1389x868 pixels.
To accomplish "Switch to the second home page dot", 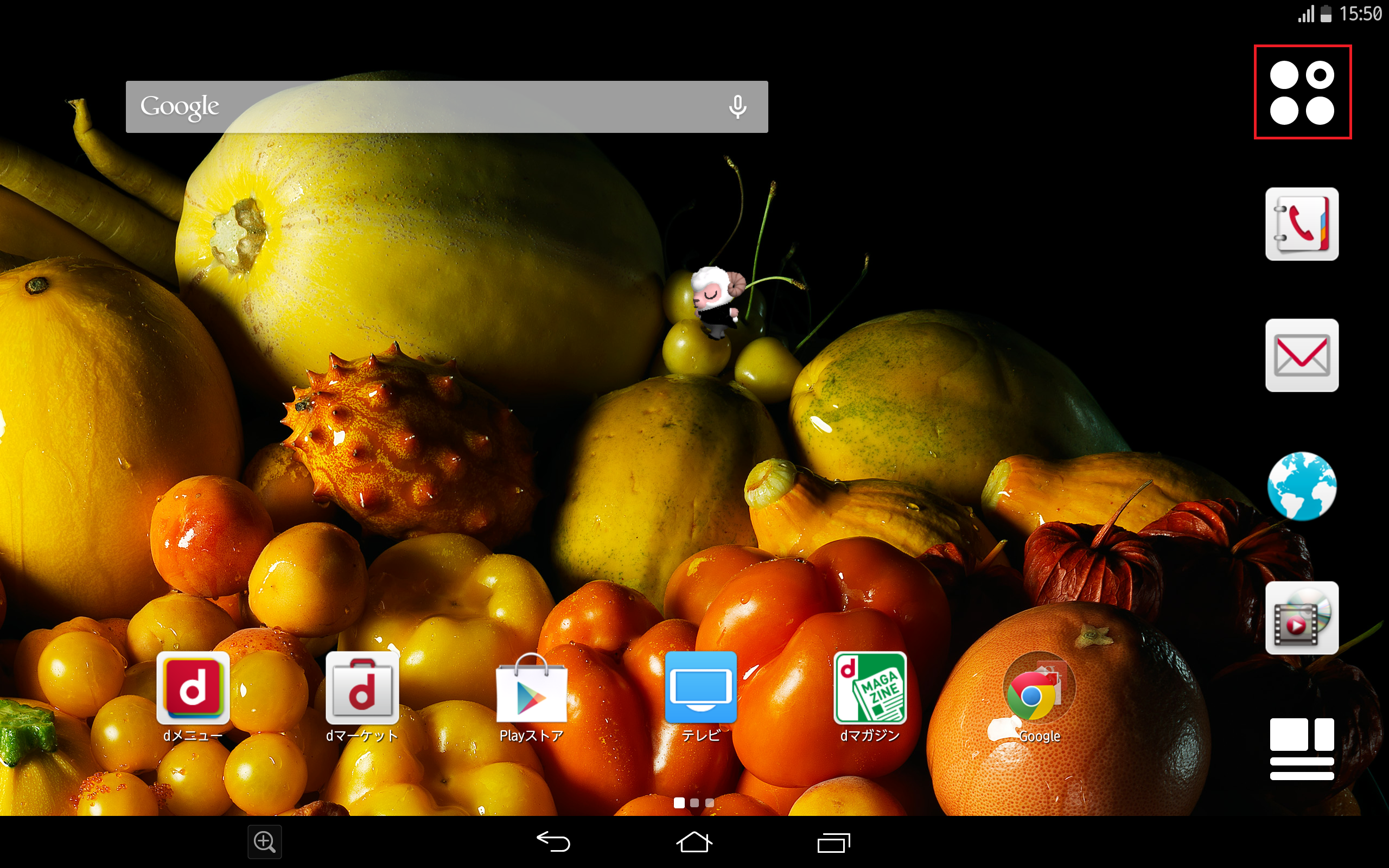I will click(x=694, y=803).
